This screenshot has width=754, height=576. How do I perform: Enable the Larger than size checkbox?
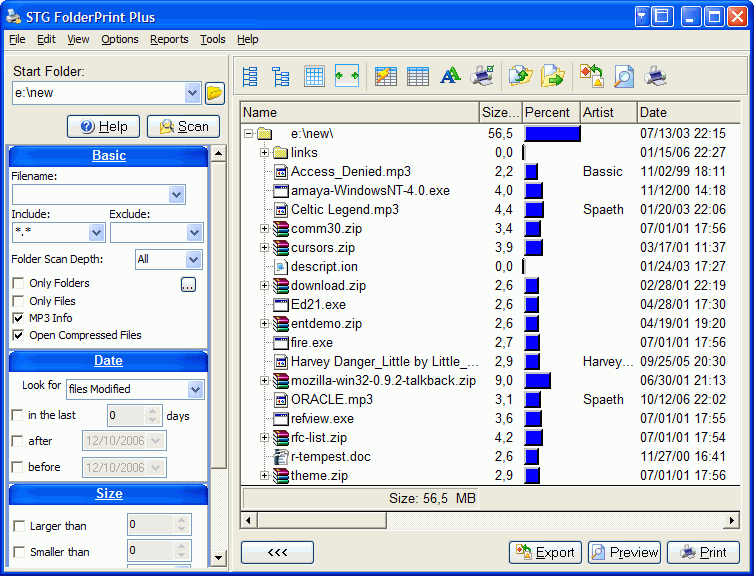pos(19,526)
